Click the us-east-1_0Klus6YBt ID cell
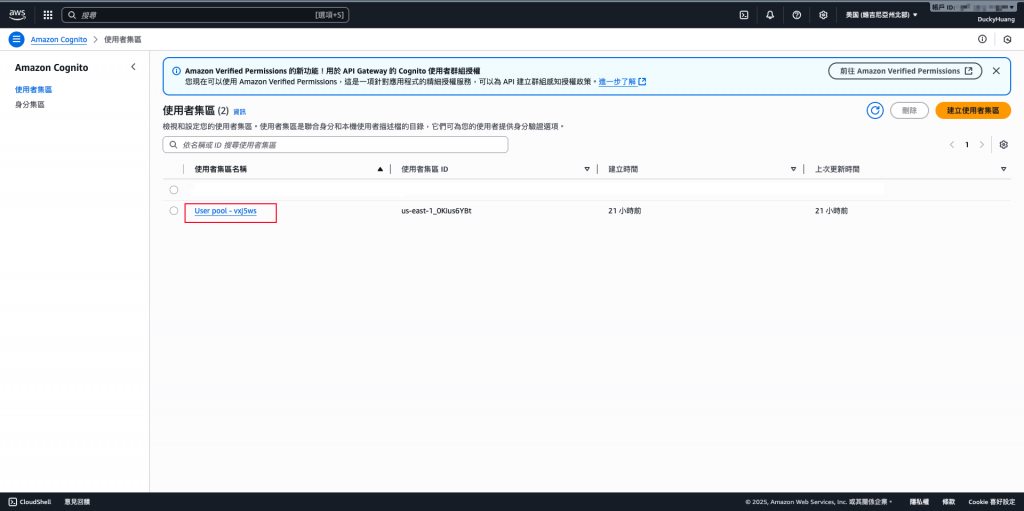1024x511 pixels. (x=436, y=211)
